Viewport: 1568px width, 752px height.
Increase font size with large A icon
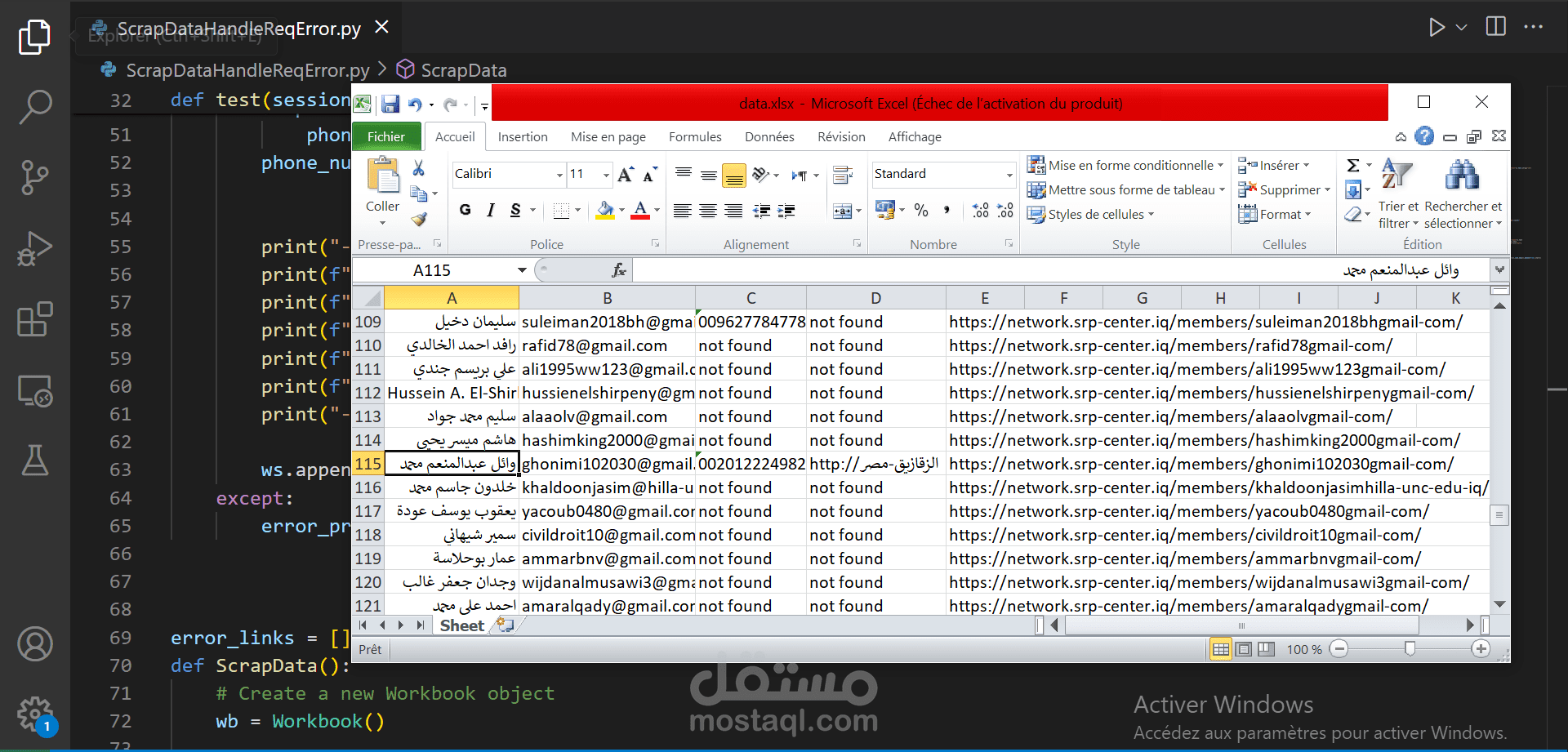[x=626, y=174]
